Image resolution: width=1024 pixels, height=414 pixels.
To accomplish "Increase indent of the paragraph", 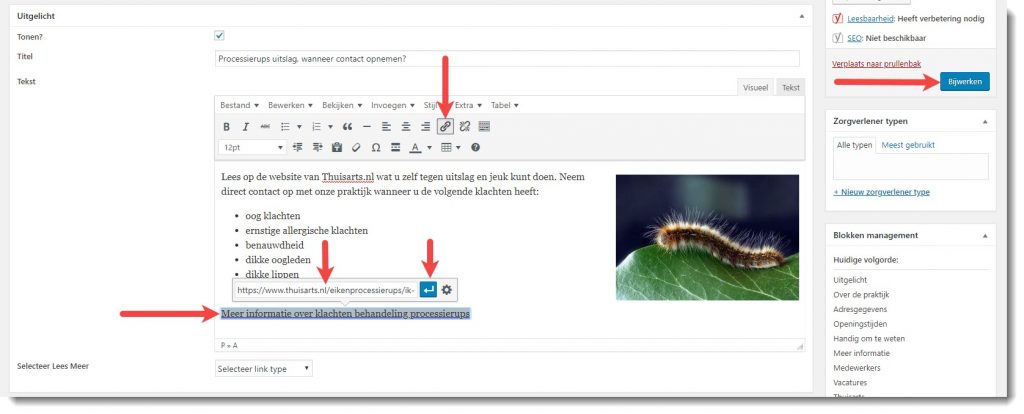I will point(317,148).
